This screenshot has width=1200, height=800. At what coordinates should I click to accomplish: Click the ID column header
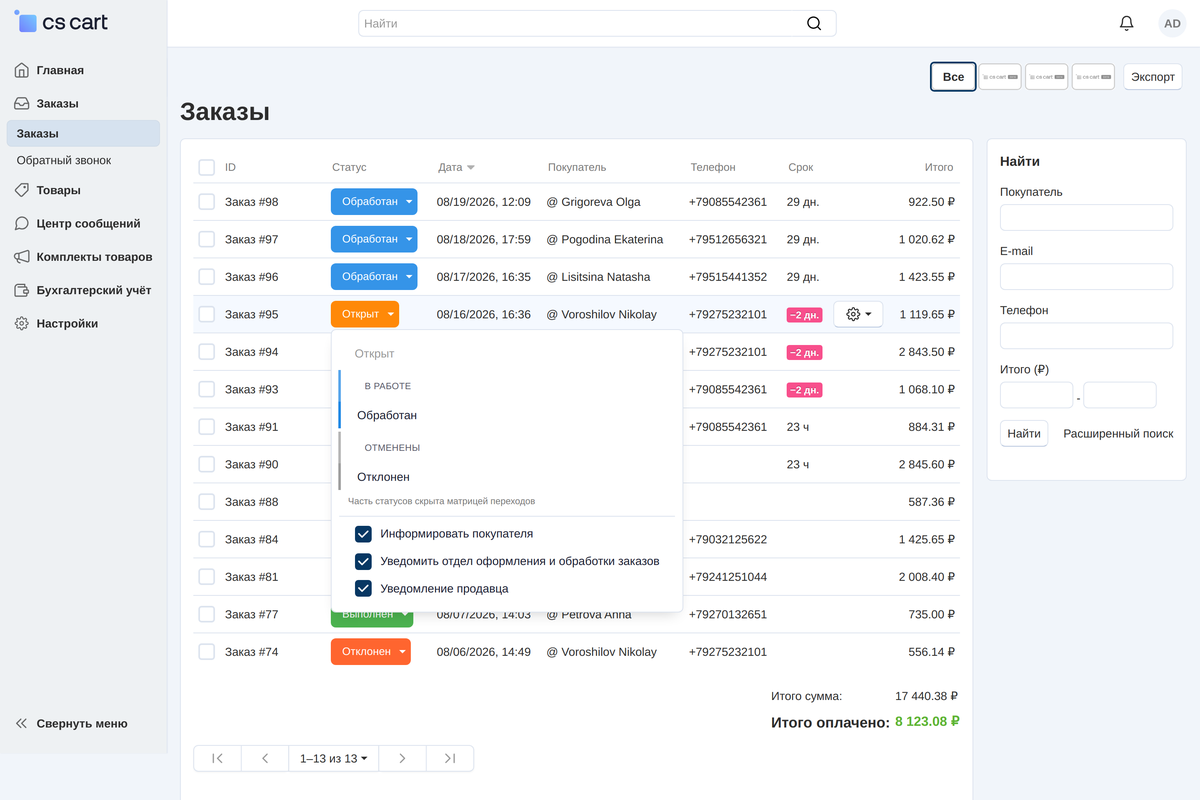[230, 167]
